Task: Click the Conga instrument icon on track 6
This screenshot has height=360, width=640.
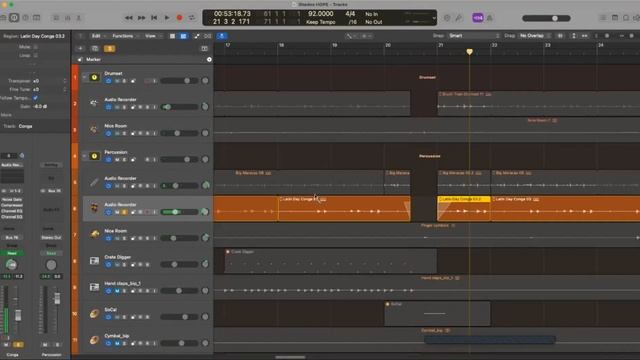Action: click(x=94, y=208)
